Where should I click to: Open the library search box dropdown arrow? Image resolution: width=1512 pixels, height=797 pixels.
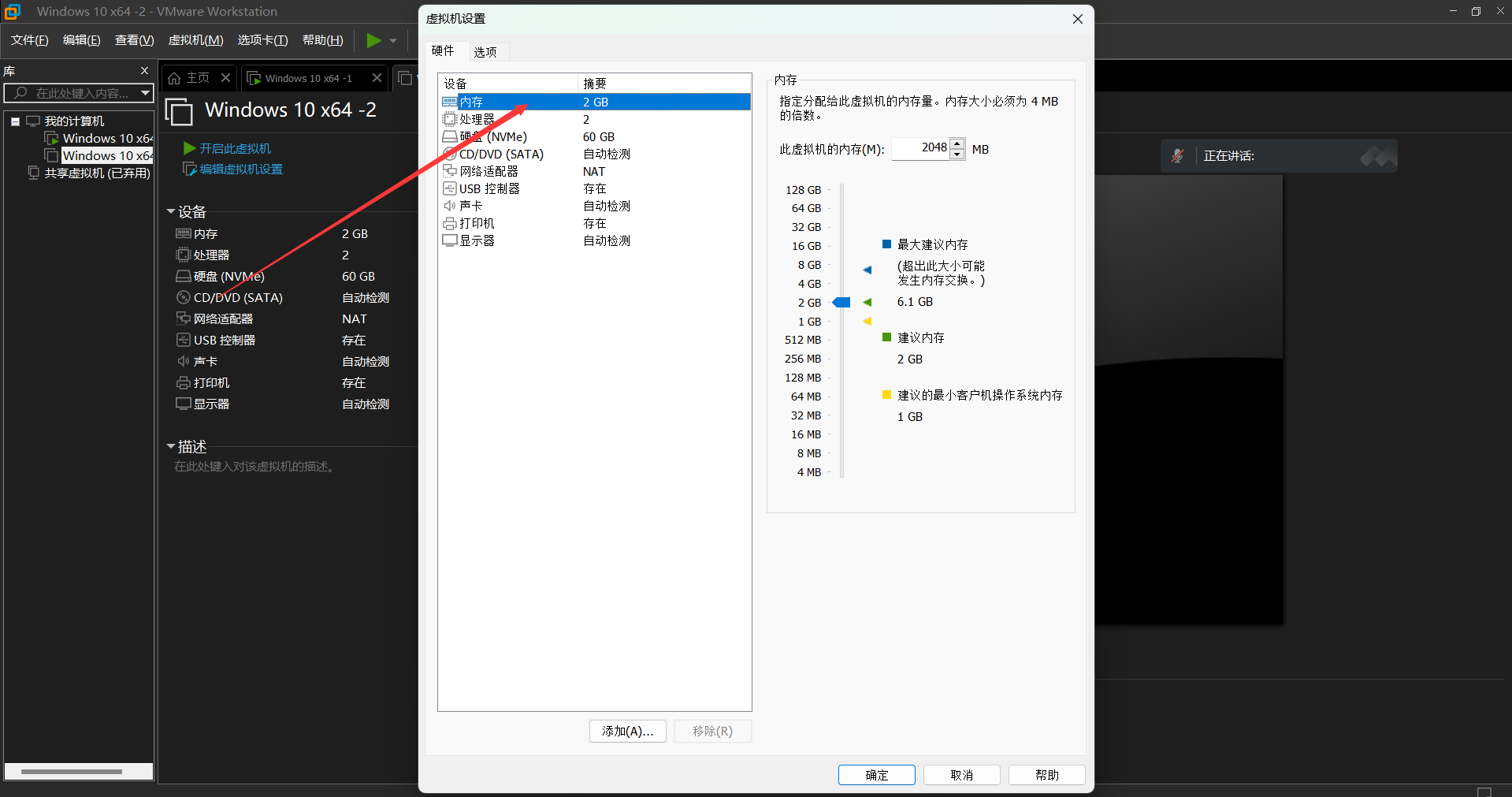pos(145,93)
